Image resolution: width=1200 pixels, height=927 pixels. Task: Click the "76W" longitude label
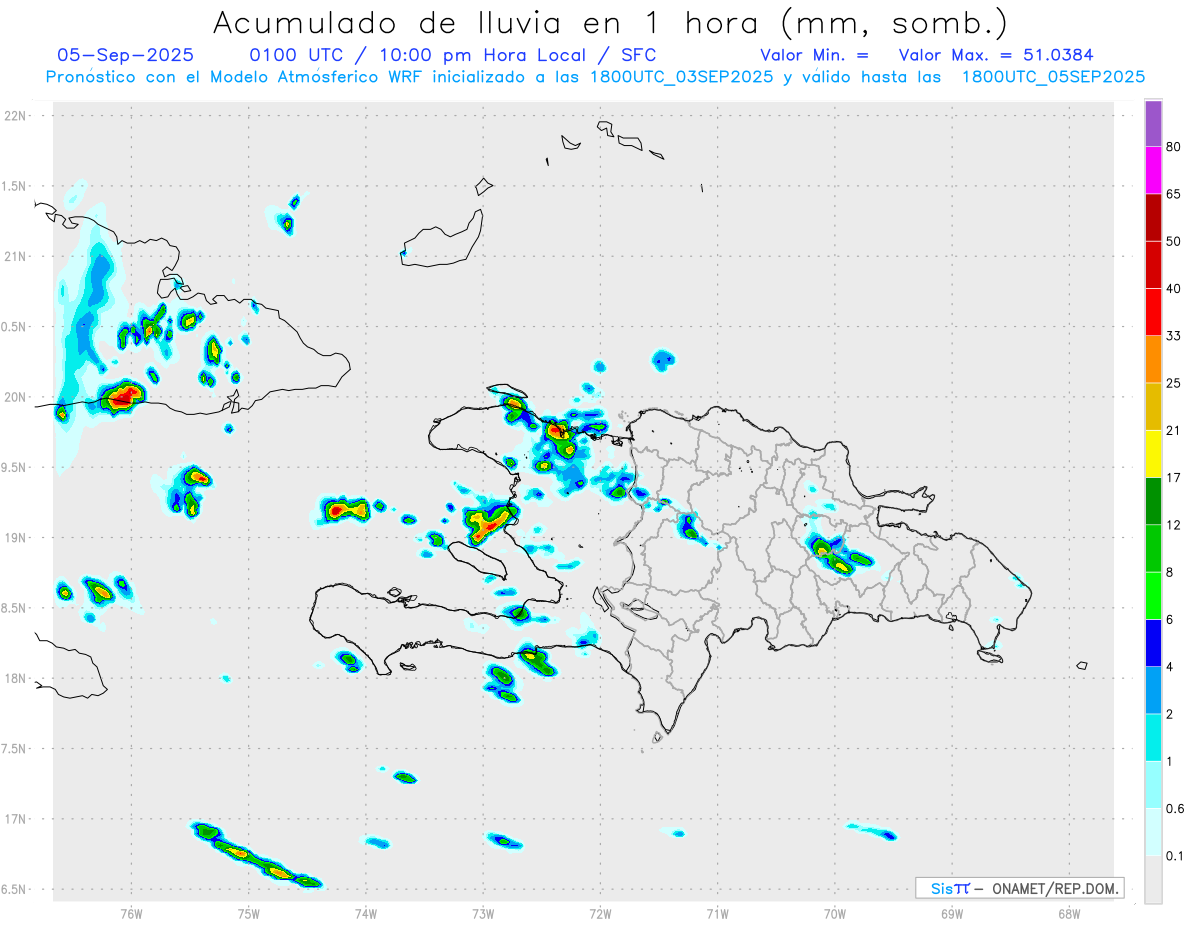coord(131,913)
